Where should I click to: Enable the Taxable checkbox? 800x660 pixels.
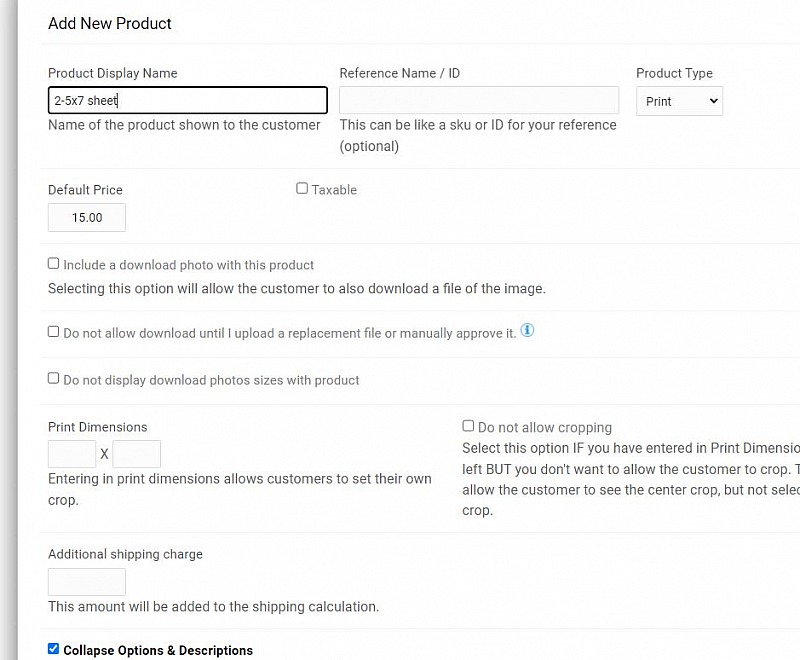click(302, 188)
